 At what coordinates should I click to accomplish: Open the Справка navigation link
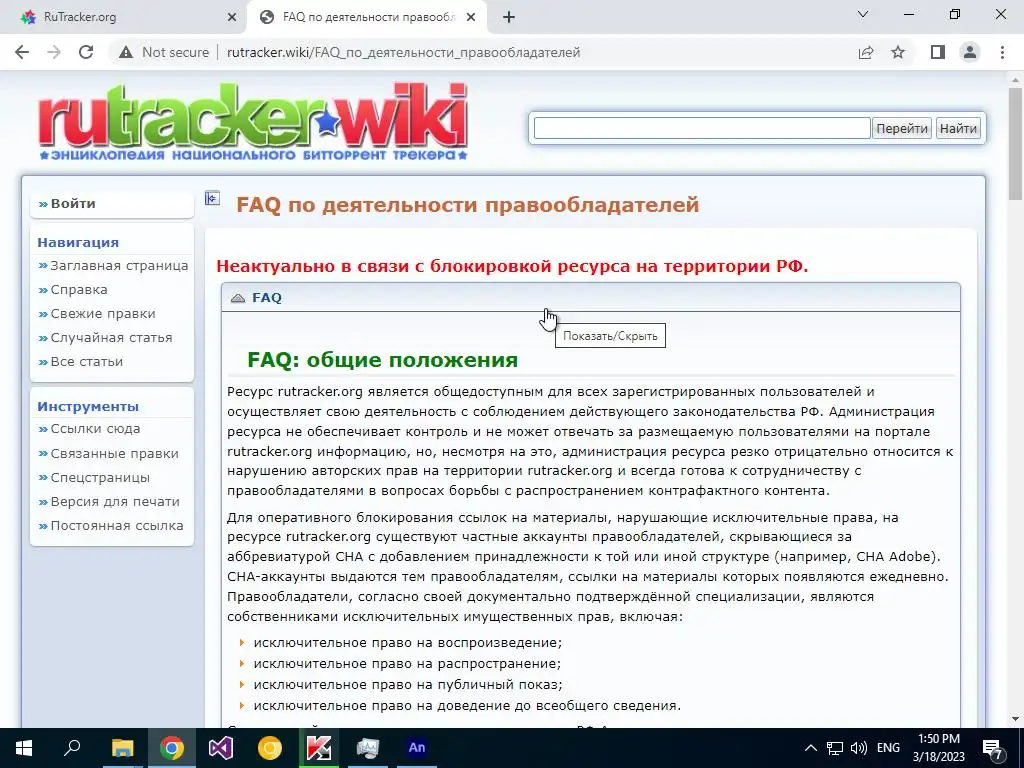pos(79,290)
